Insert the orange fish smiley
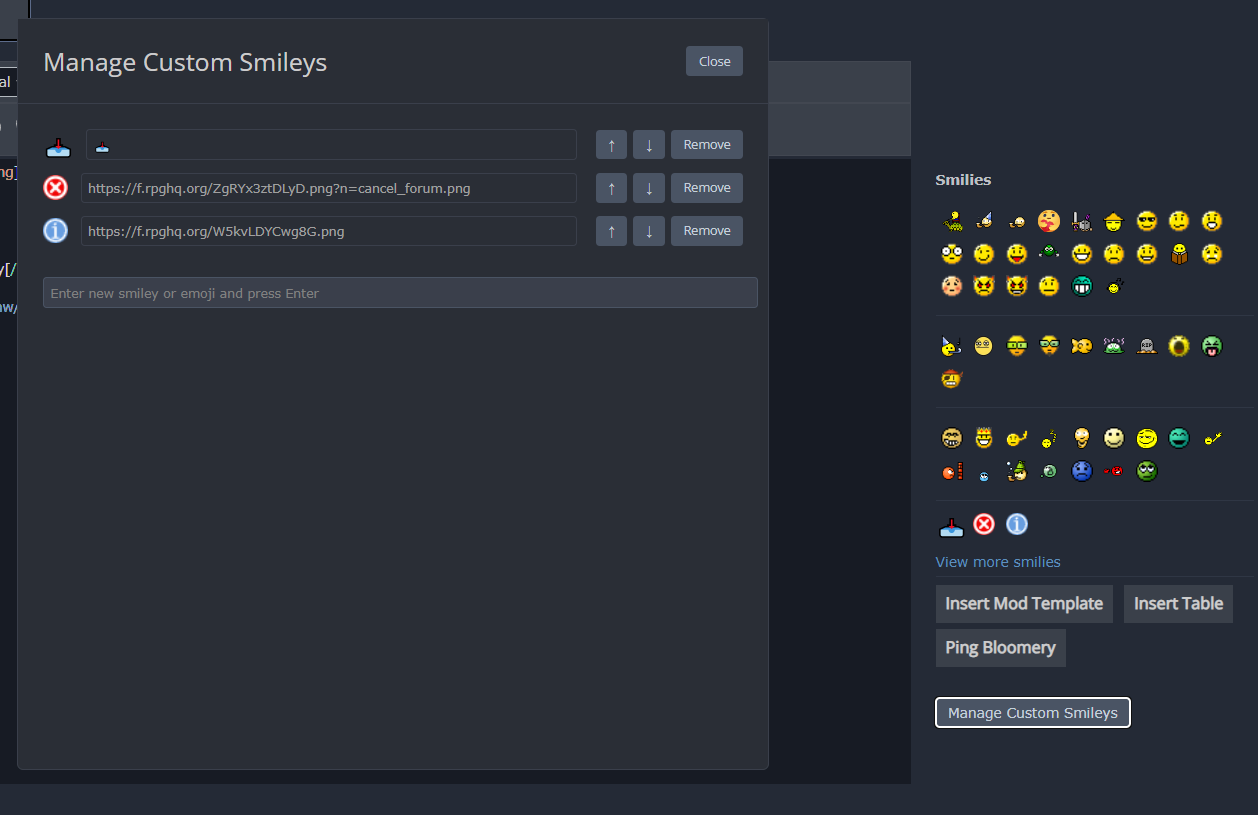The height and width of the screenshot is (815, 1258). 1082,347
